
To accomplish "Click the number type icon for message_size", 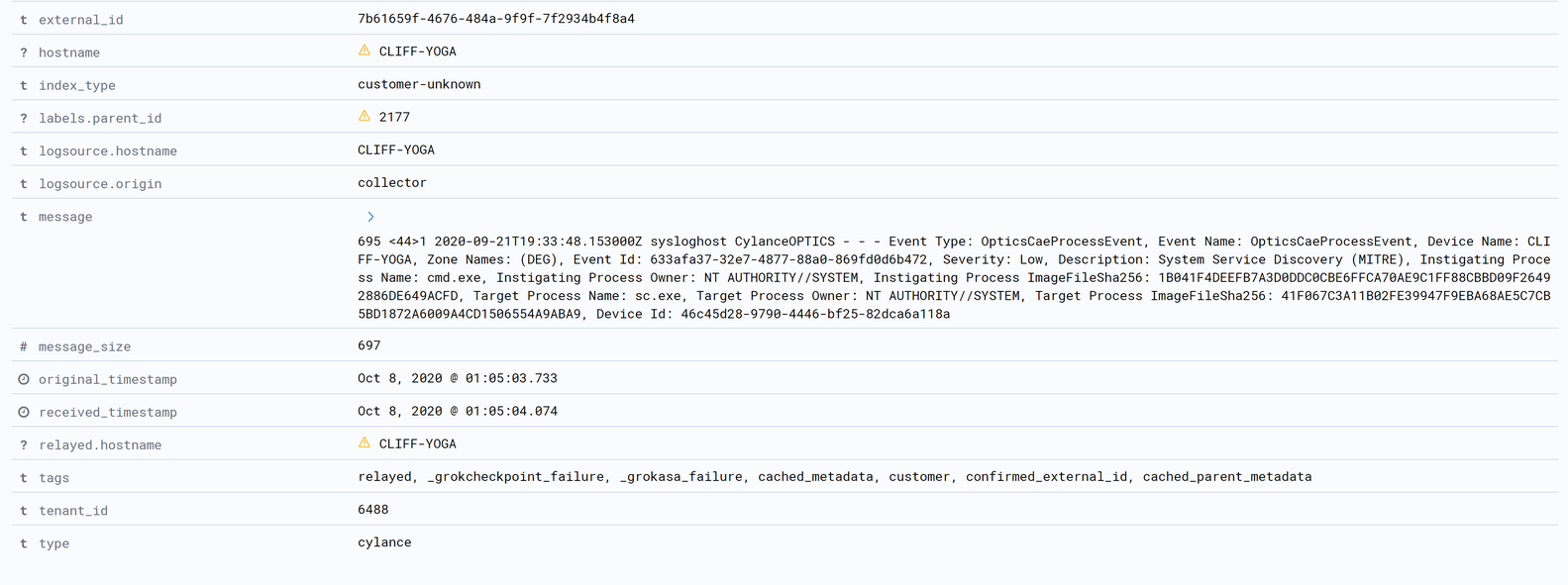I will coord(24,346).
